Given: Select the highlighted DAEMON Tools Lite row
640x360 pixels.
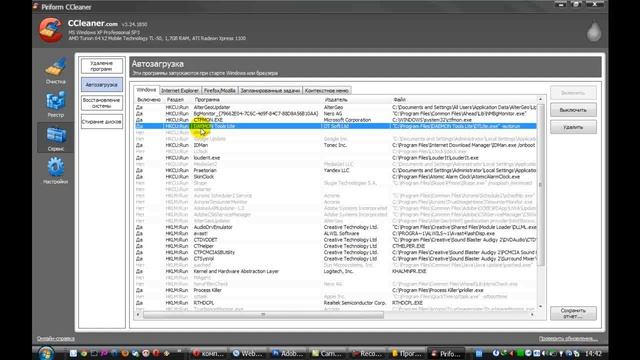Looking at the screenshot, I should 336,126.
